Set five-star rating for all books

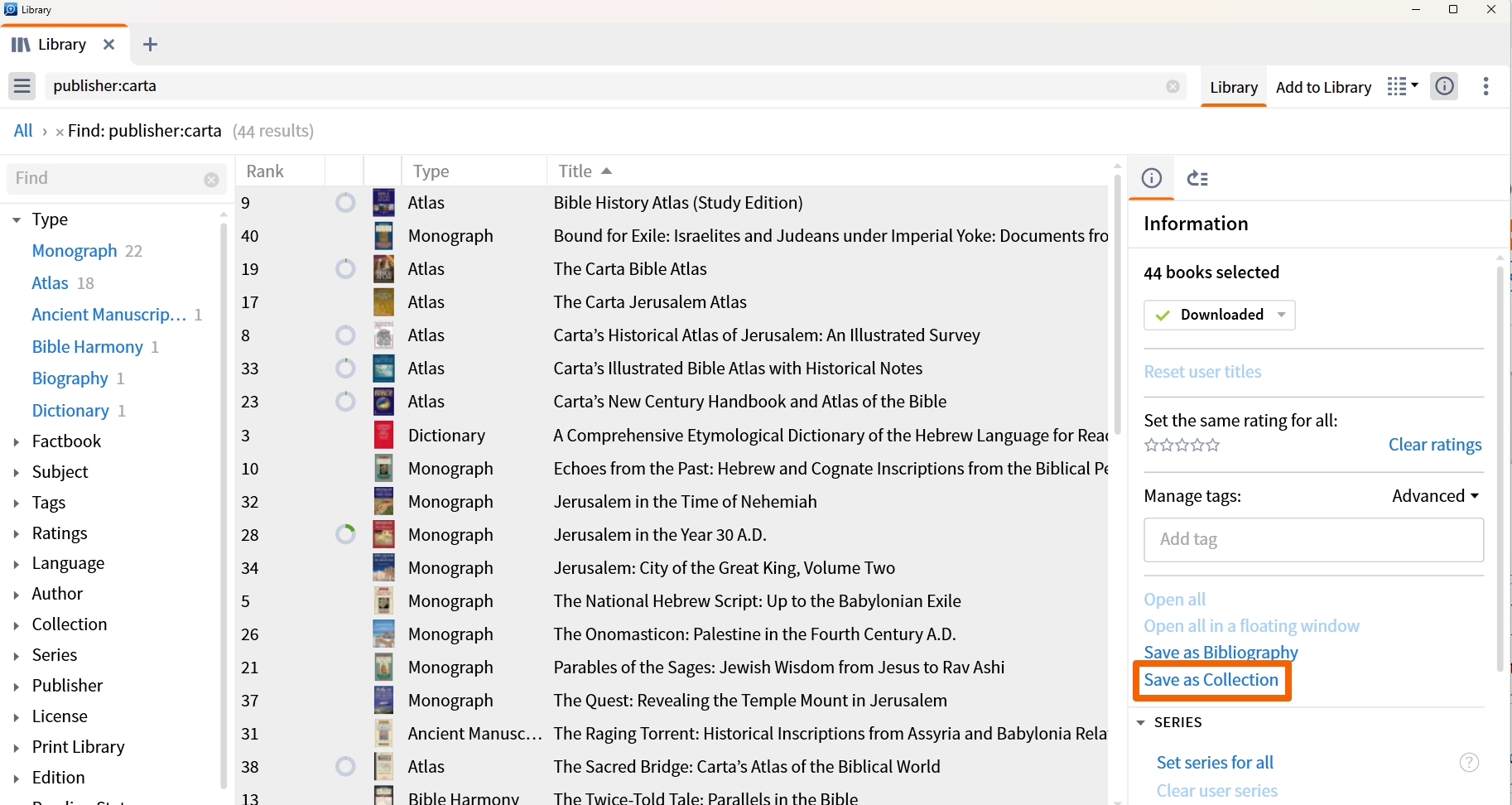(1213, 446)
